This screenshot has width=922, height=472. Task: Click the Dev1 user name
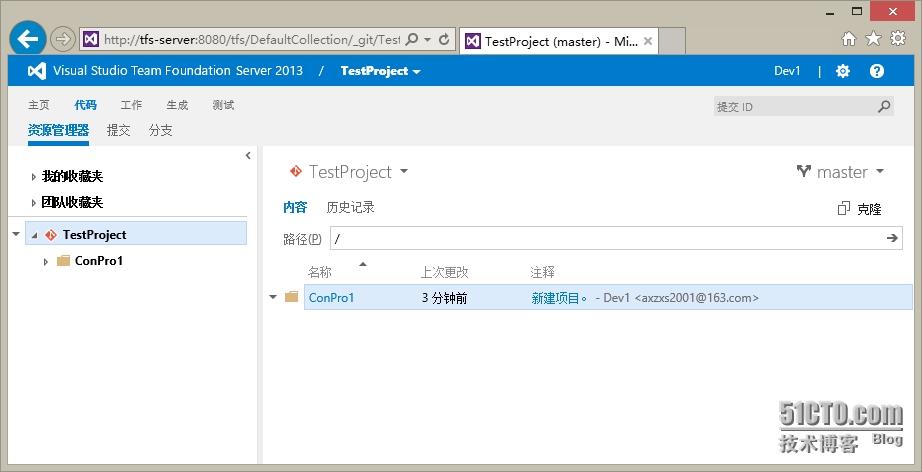pyautogui.click(x=787, y=71)
